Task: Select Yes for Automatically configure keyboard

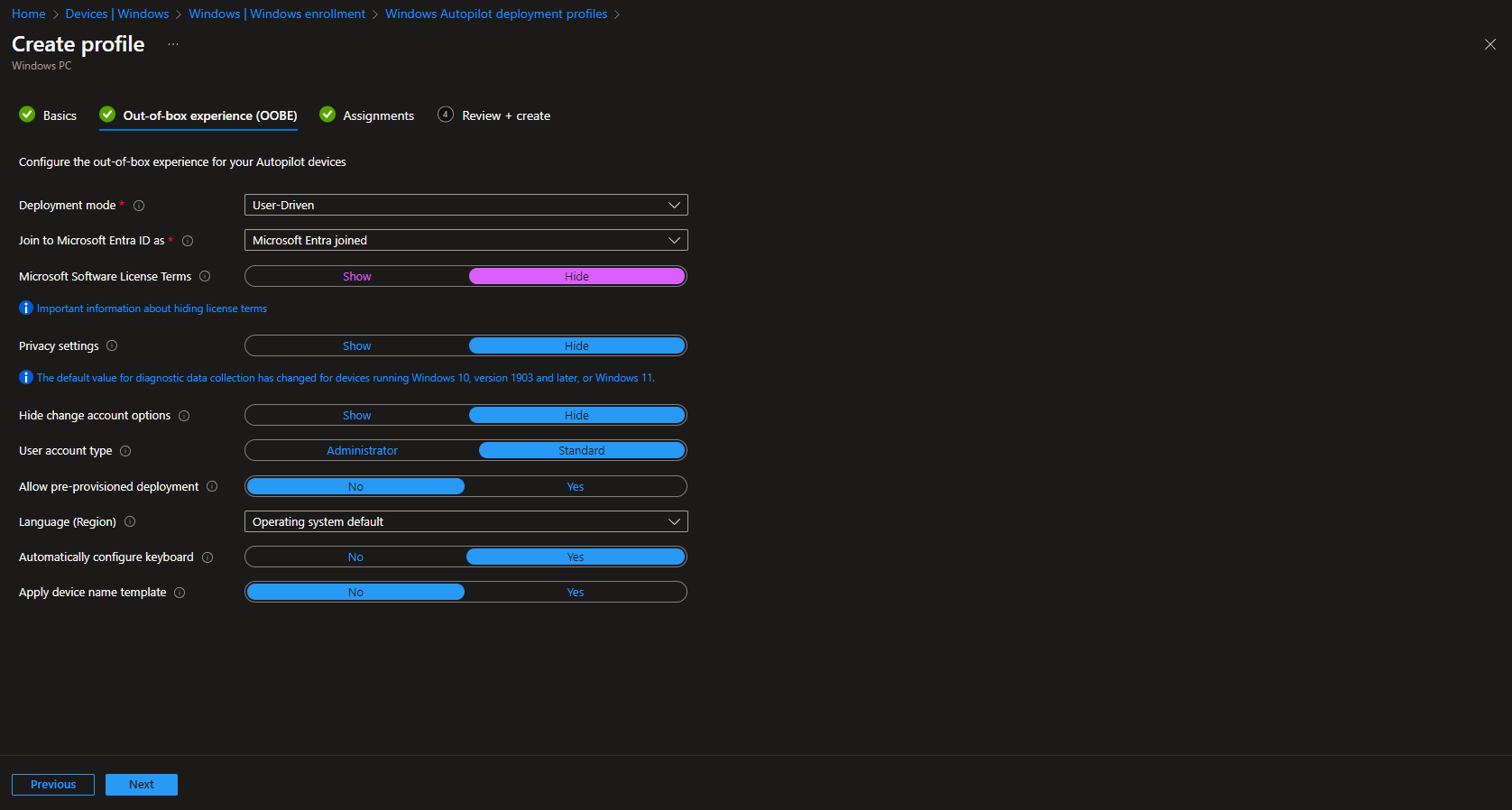Action: pyautogui.click(x=576, y=557)
